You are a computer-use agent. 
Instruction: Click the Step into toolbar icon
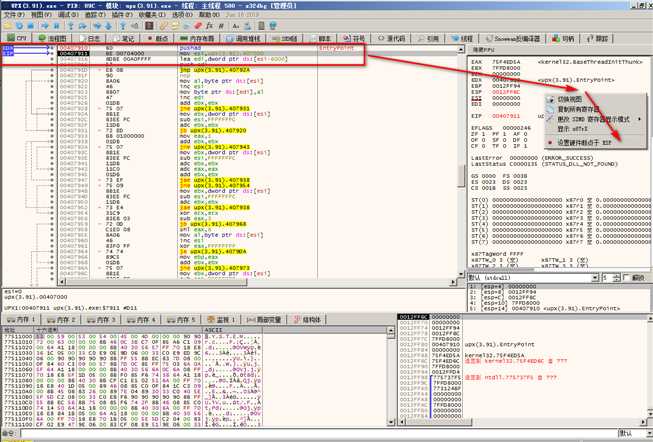click(71, 26)
